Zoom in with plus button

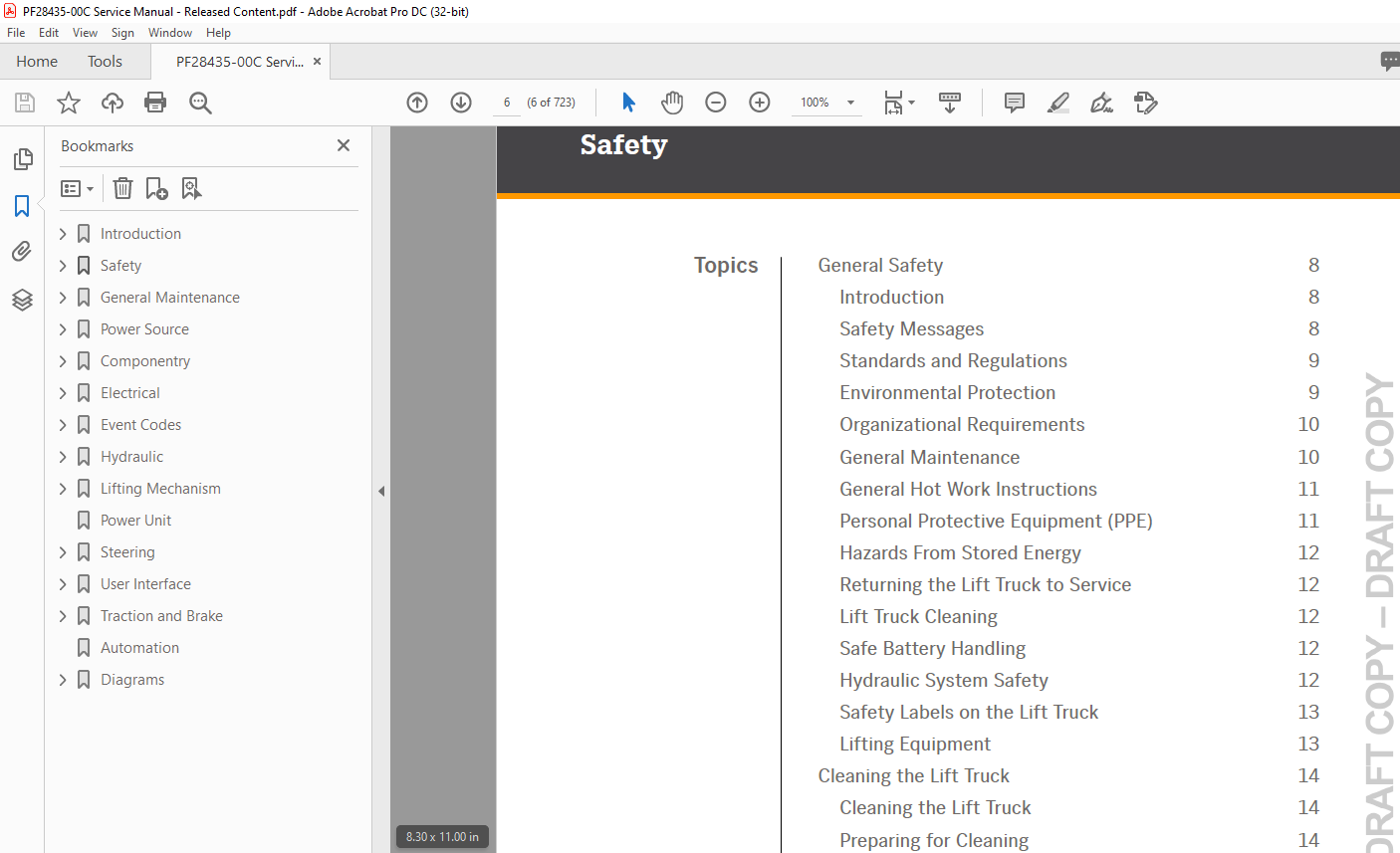(760, 103)
